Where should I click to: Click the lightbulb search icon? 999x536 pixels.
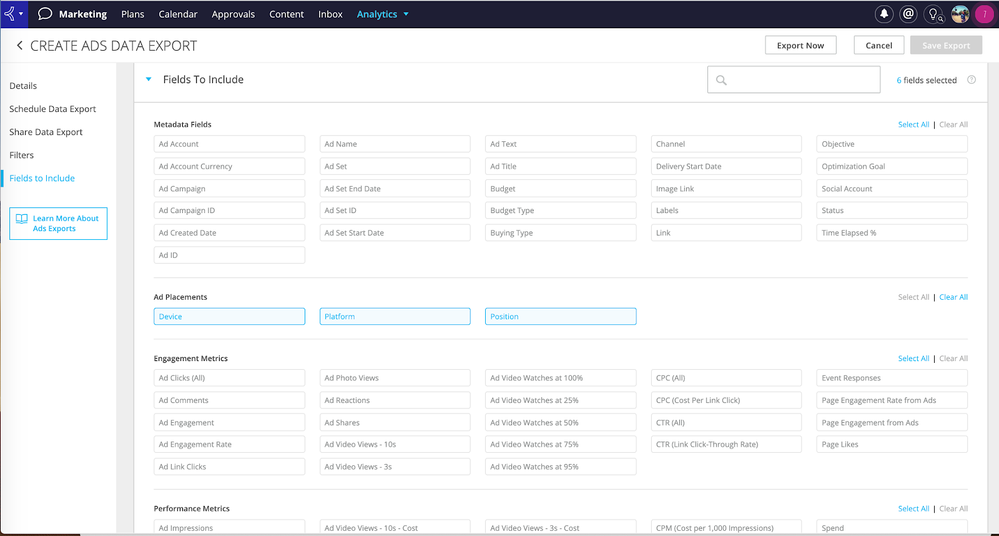[x=934, y=13]
